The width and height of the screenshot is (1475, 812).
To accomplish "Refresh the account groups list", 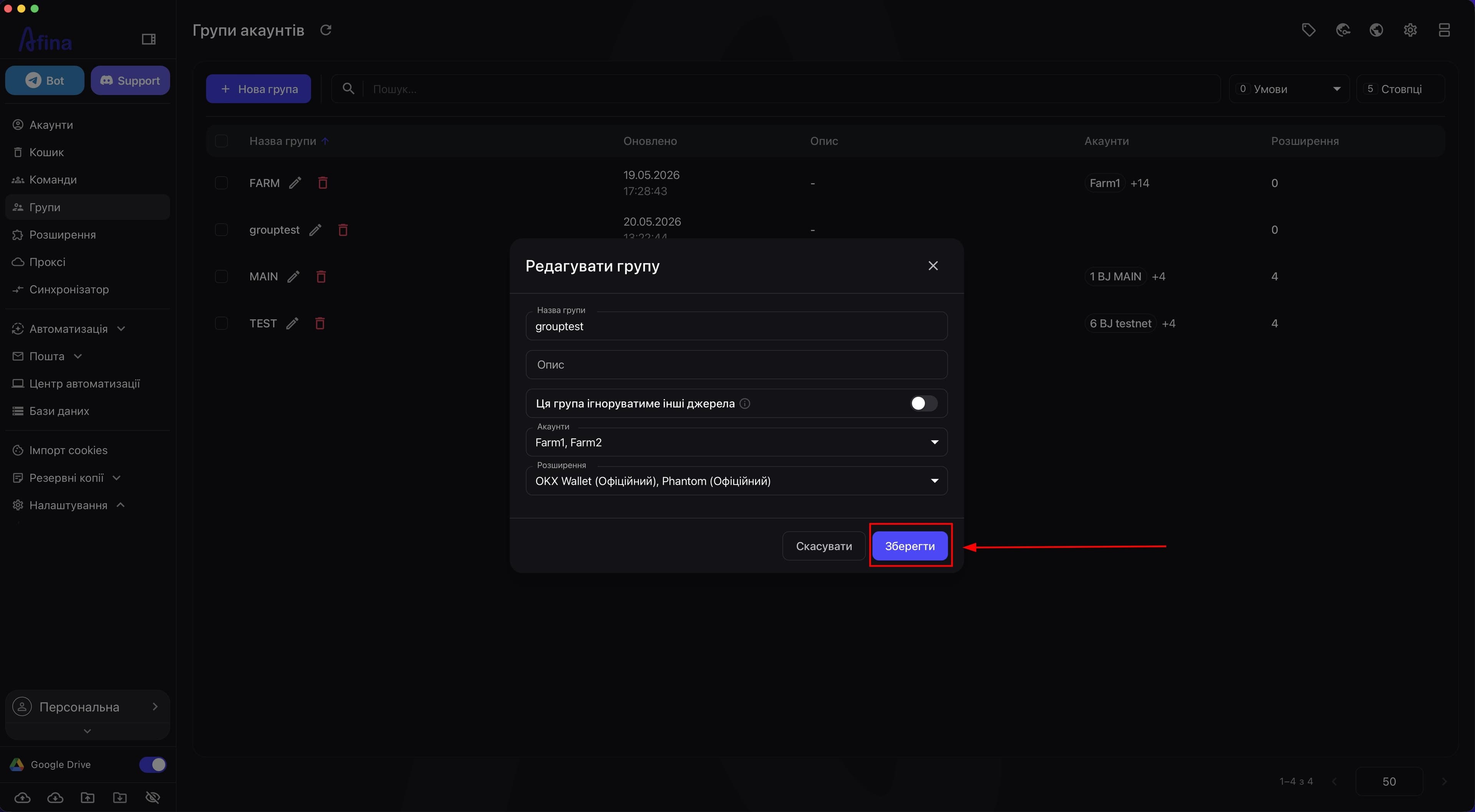I will [x=326, y=30].
